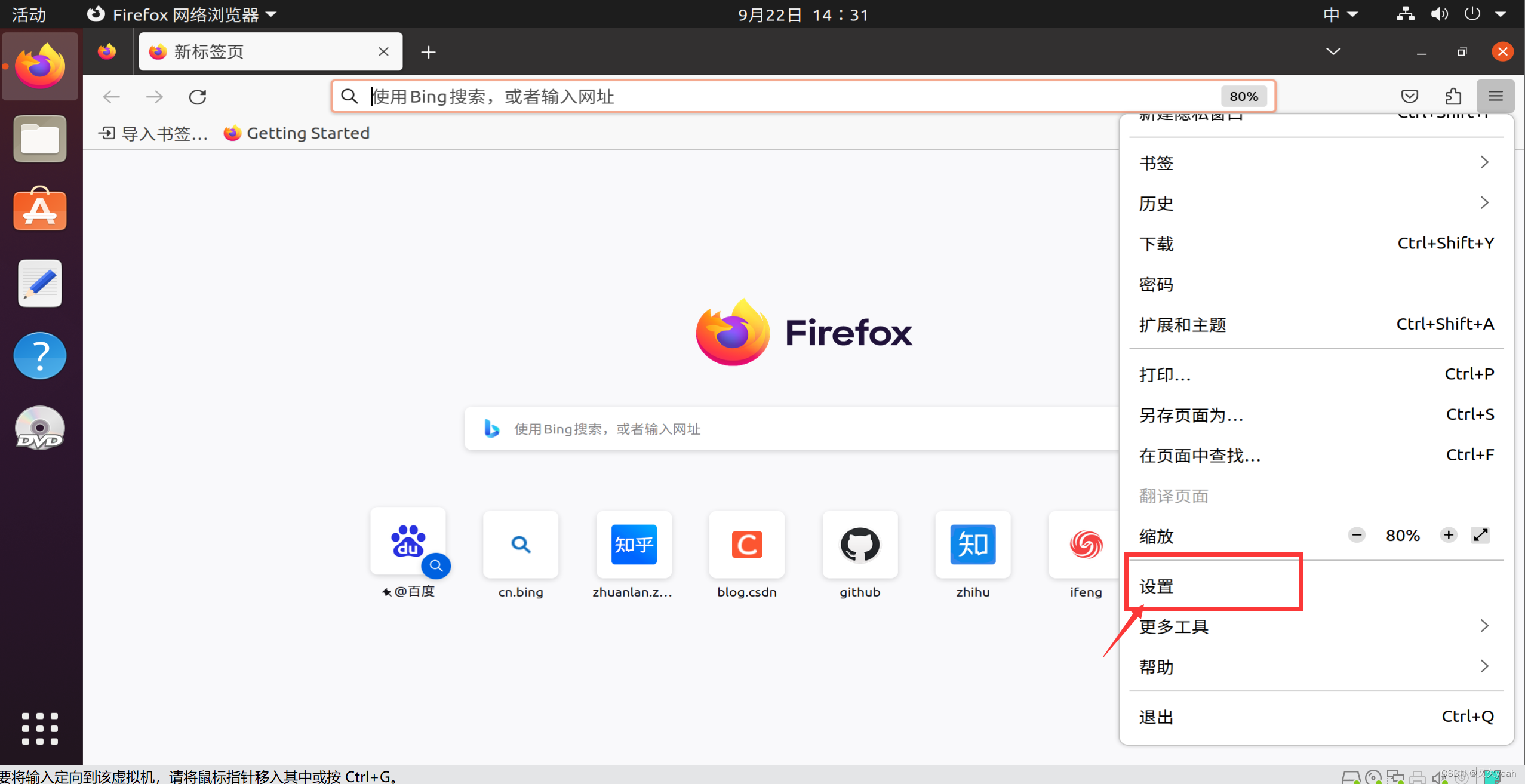Screen dimensions: 1525x784
Task: Click the extensions puzzle icon
Action: click(x=1453, y=96)
